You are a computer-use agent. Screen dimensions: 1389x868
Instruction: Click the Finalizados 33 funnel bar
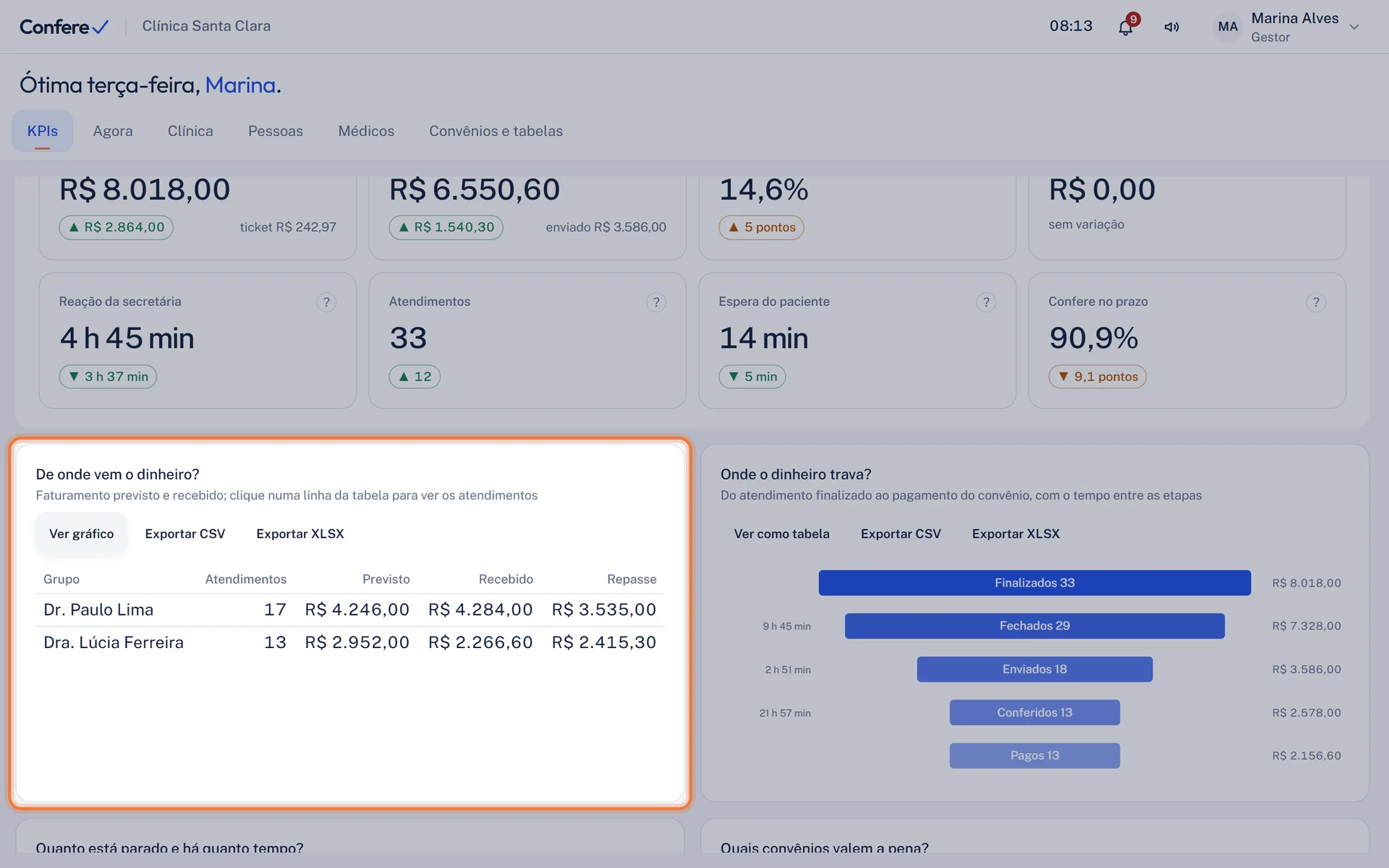pos(1035,583)
